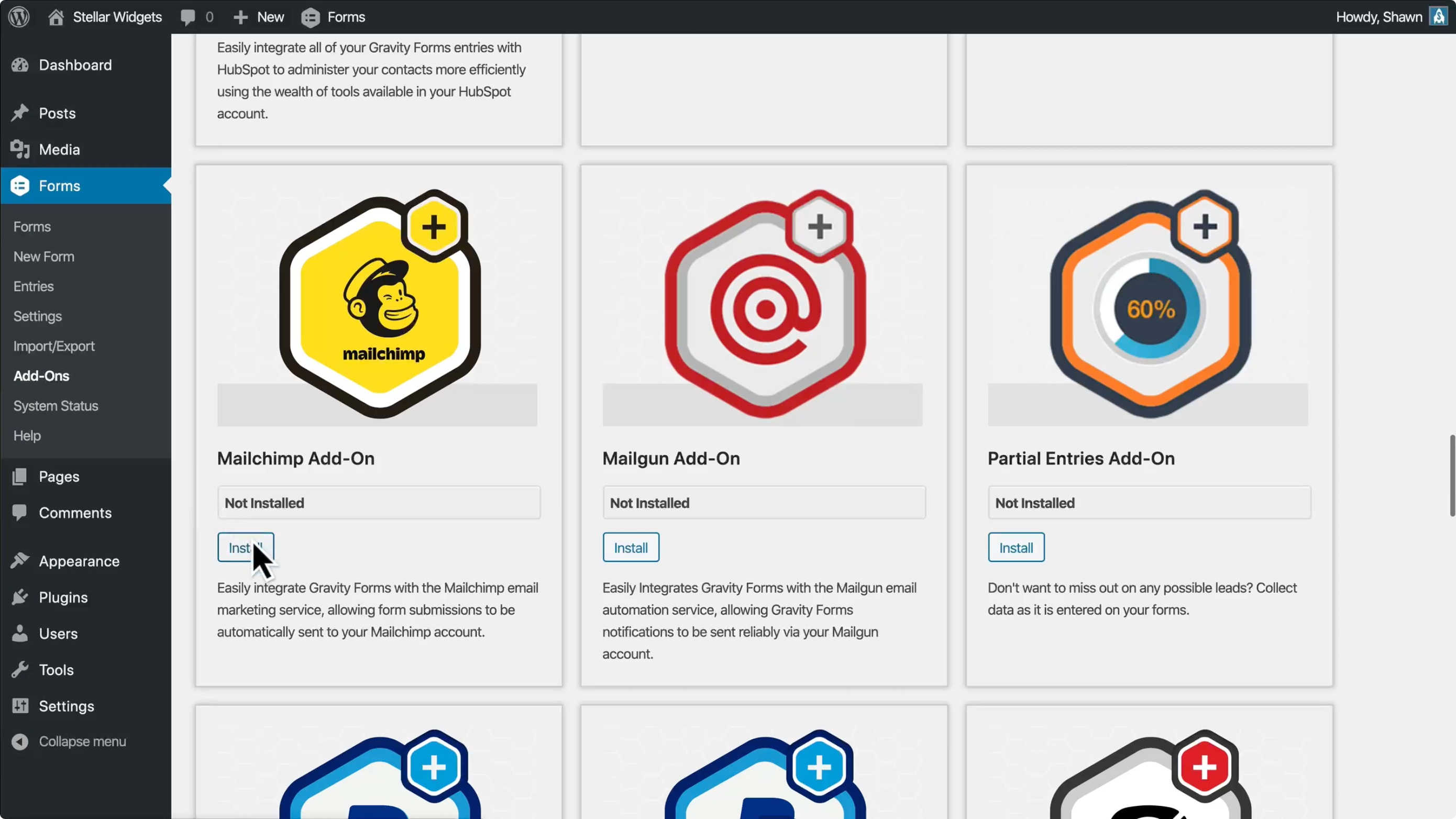
Task: Open Howdy, Shawn account menu
Action: pos(1378,17)
